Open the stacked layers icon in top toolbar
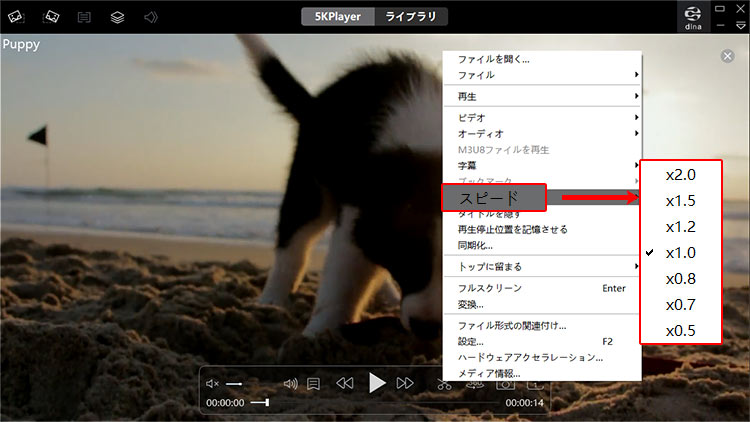 coord(117,17)
